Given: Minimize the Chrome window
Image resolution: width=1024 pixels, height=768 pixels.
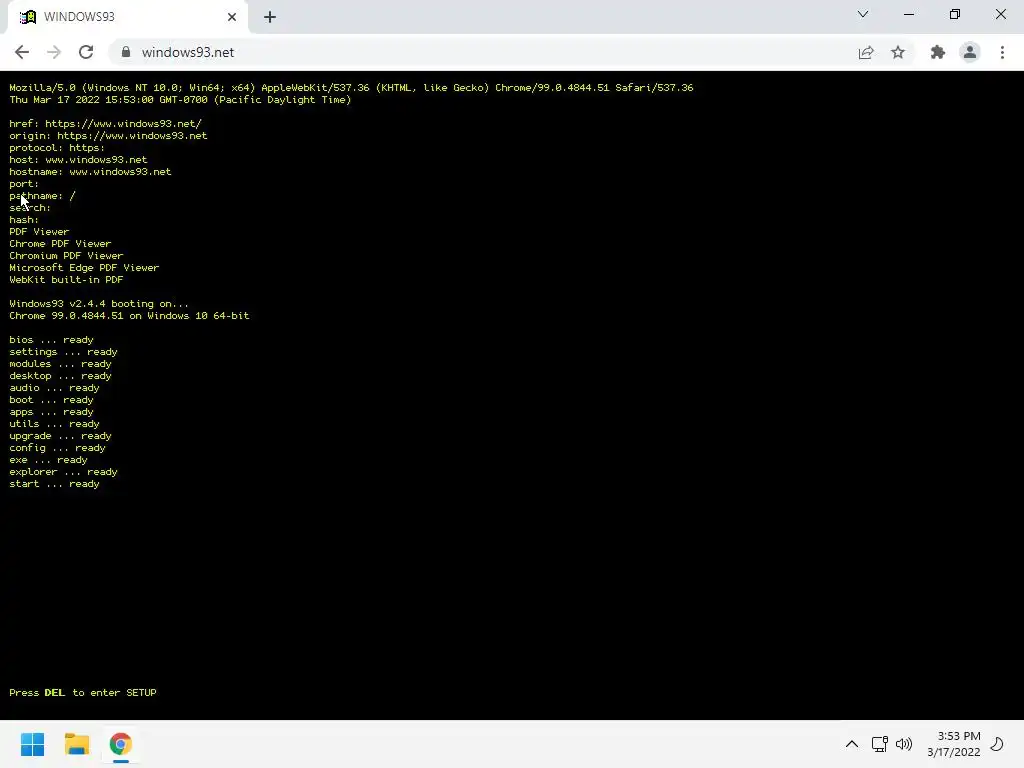Looking at the screenshot, I should coord(908,14).
